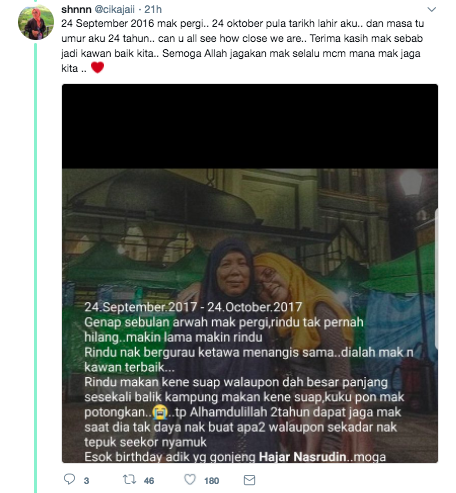Open the shnnn profile avatar picture
Screen dimensions: 456x493
(x=36, y=22)
